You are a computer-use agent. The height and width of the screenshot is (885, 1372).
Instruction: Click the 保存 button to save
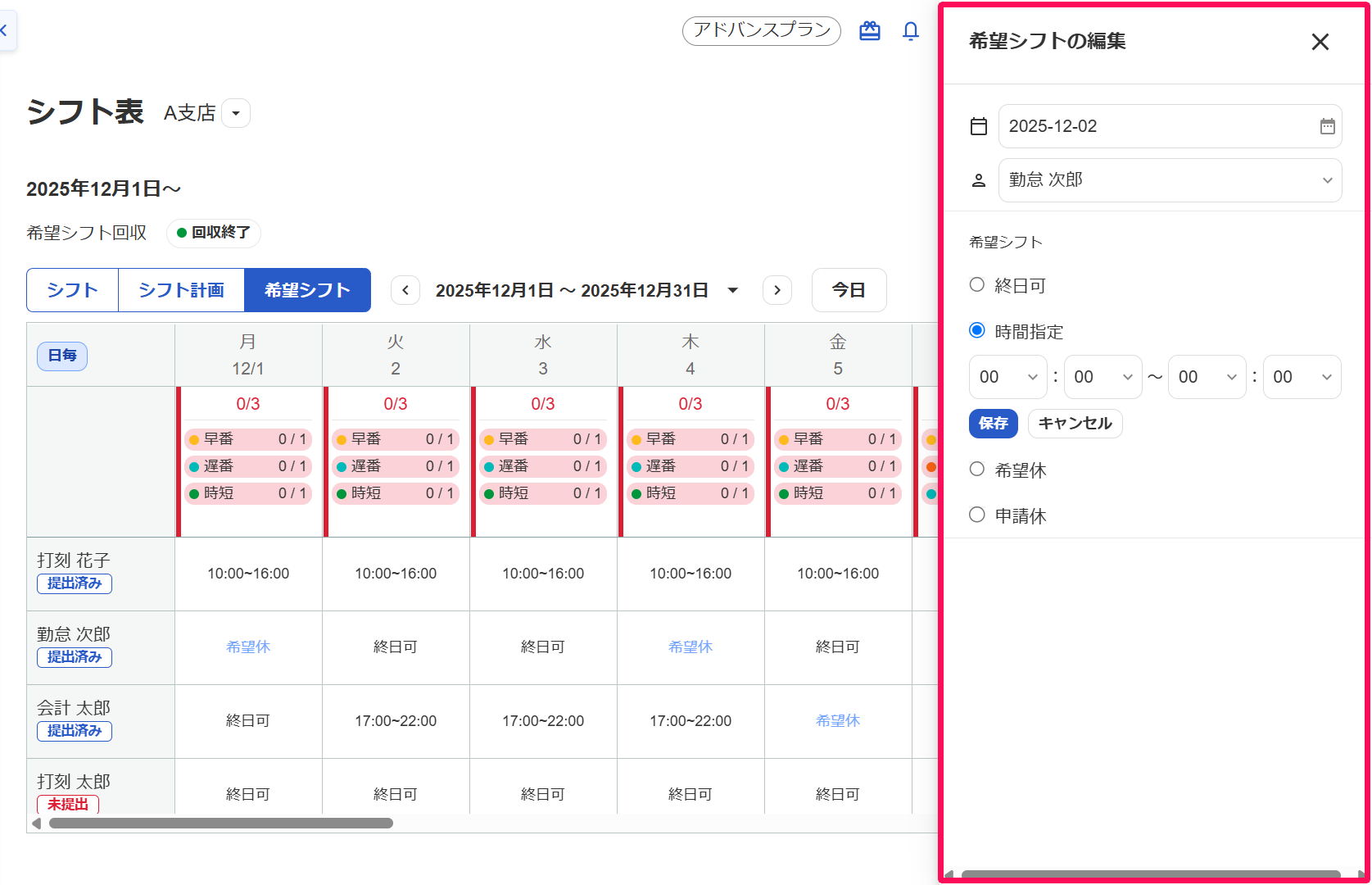pyautogui.click(x=993, y=424)
